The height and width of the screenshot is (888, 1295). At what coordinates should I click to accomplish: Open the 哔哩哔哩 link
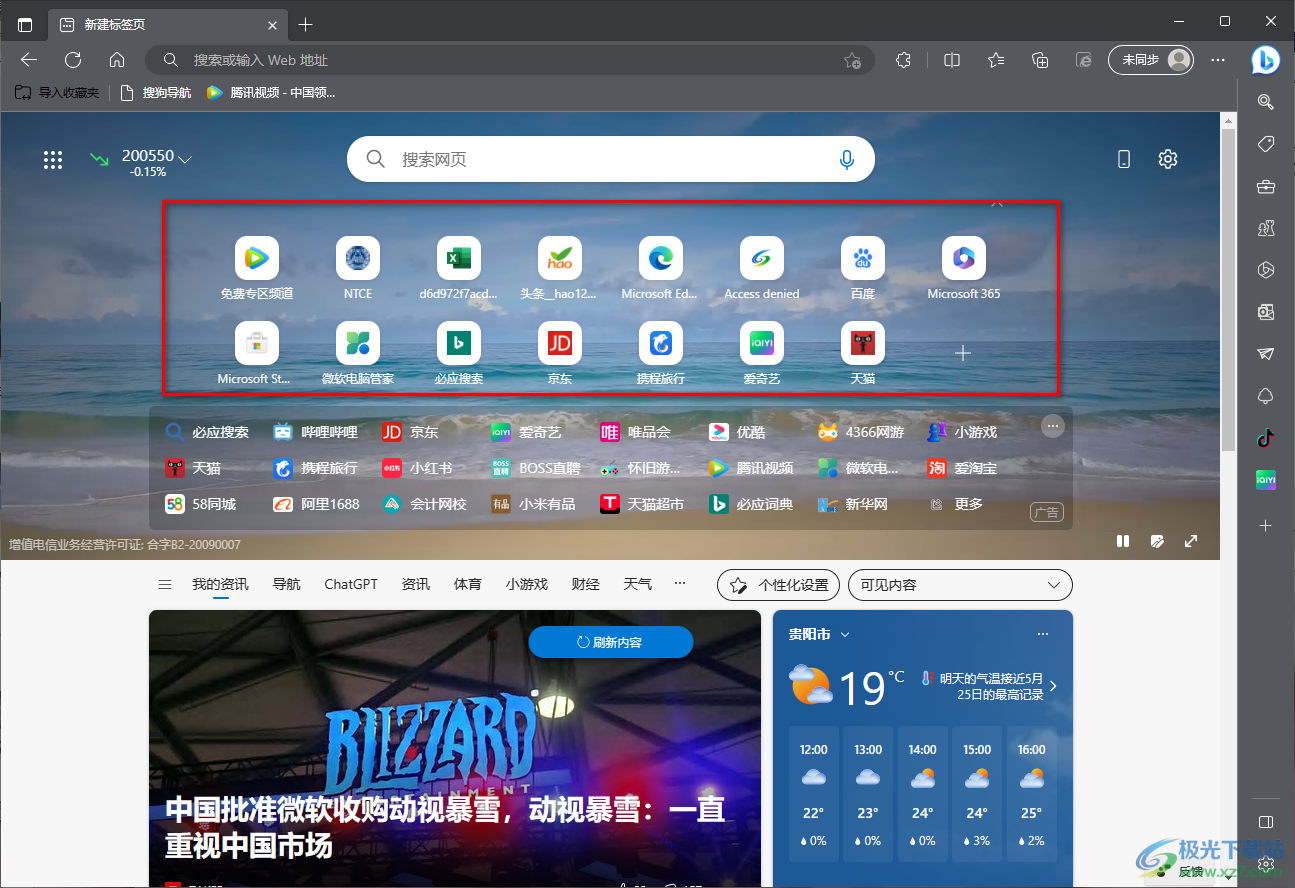[316, 432]
